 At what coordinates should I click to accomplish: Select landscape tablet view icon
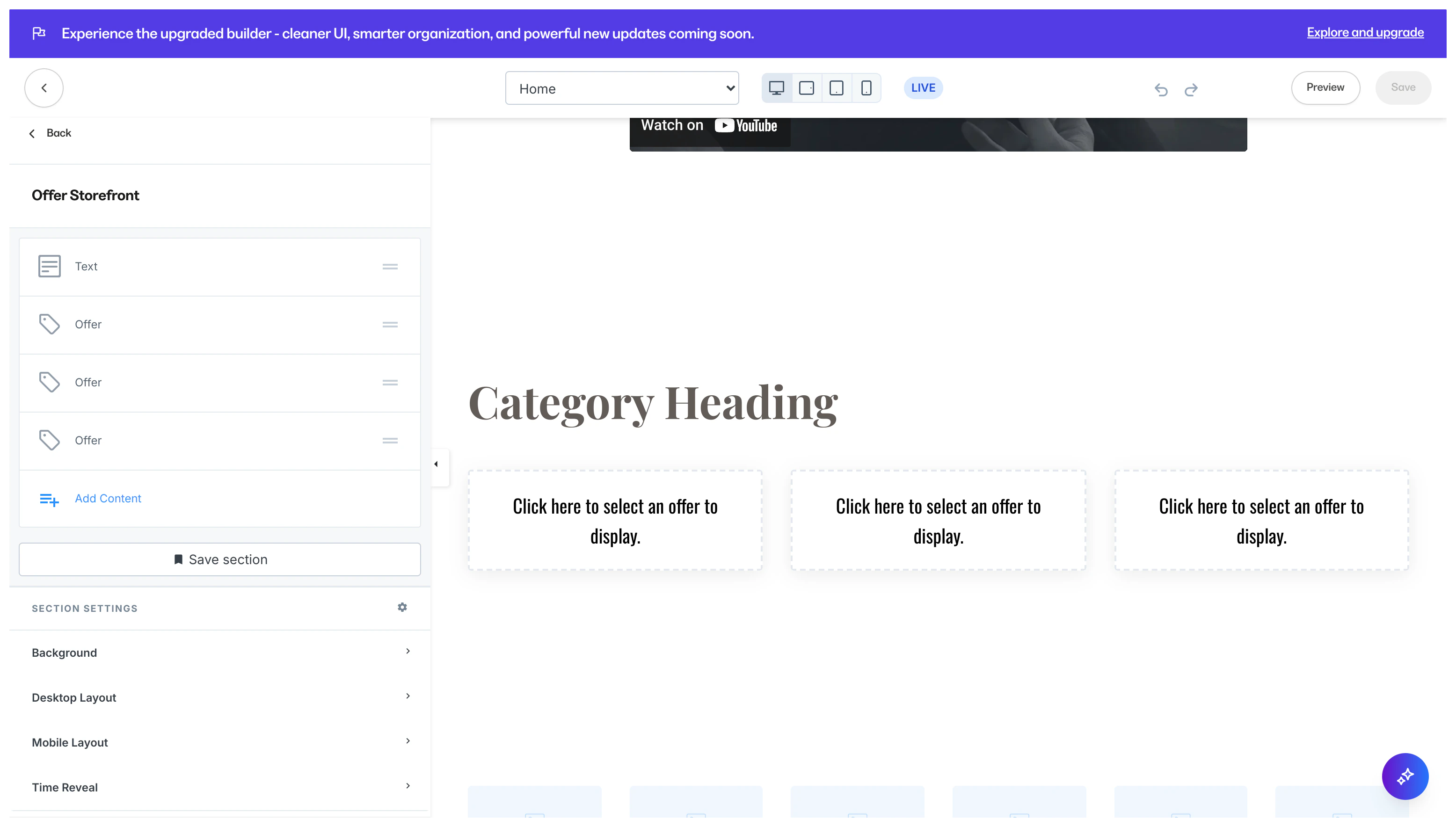806,88
